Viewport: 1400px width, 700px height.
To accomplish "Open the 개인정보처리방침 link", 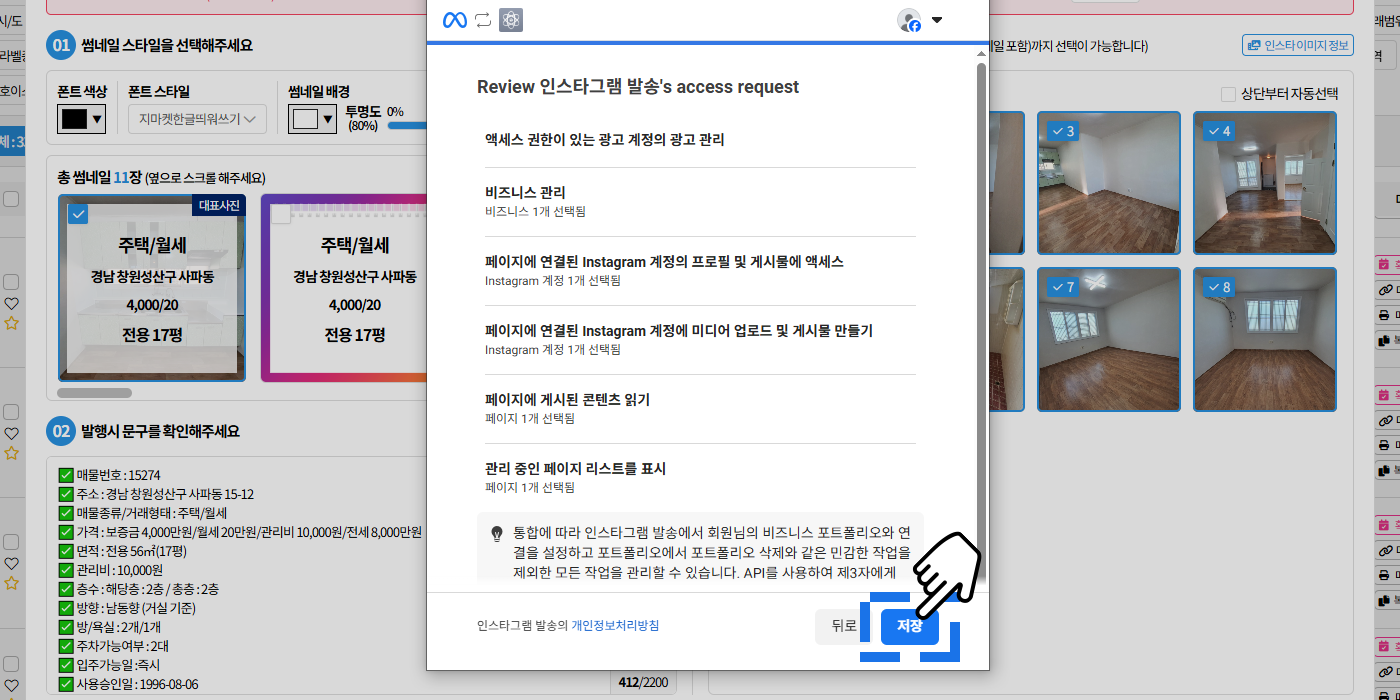I will (615, 626).
